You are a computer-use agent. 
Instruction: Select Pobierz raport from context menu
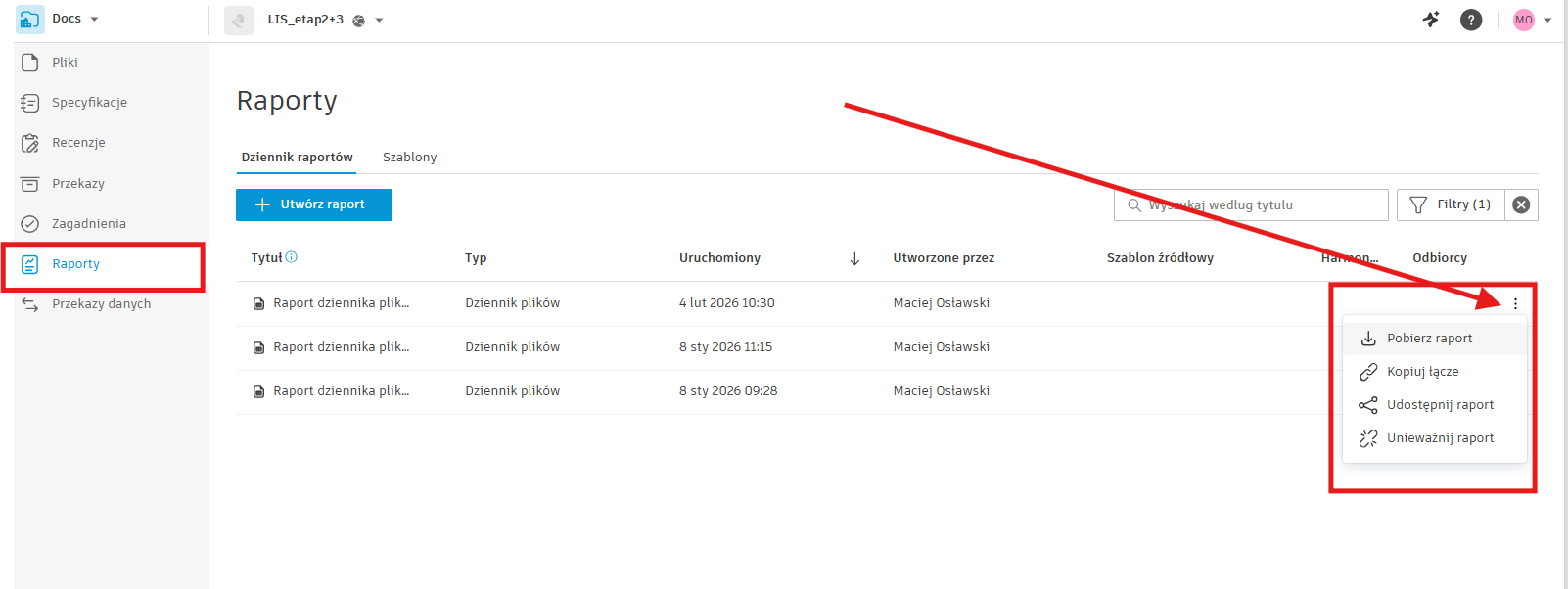pos(1429,339)
